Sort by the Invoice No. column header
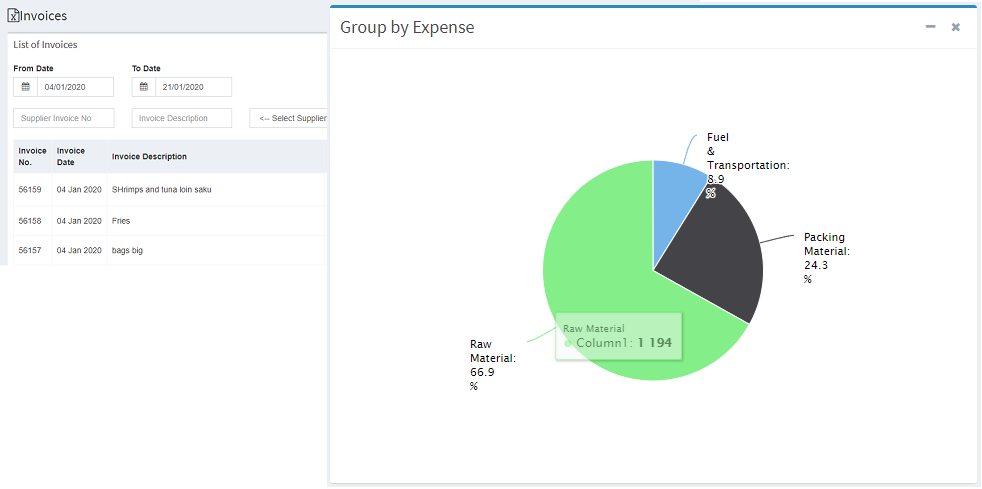Image resolution: width=982 pixels, height=489 pixels. click(x=32, y=156)
